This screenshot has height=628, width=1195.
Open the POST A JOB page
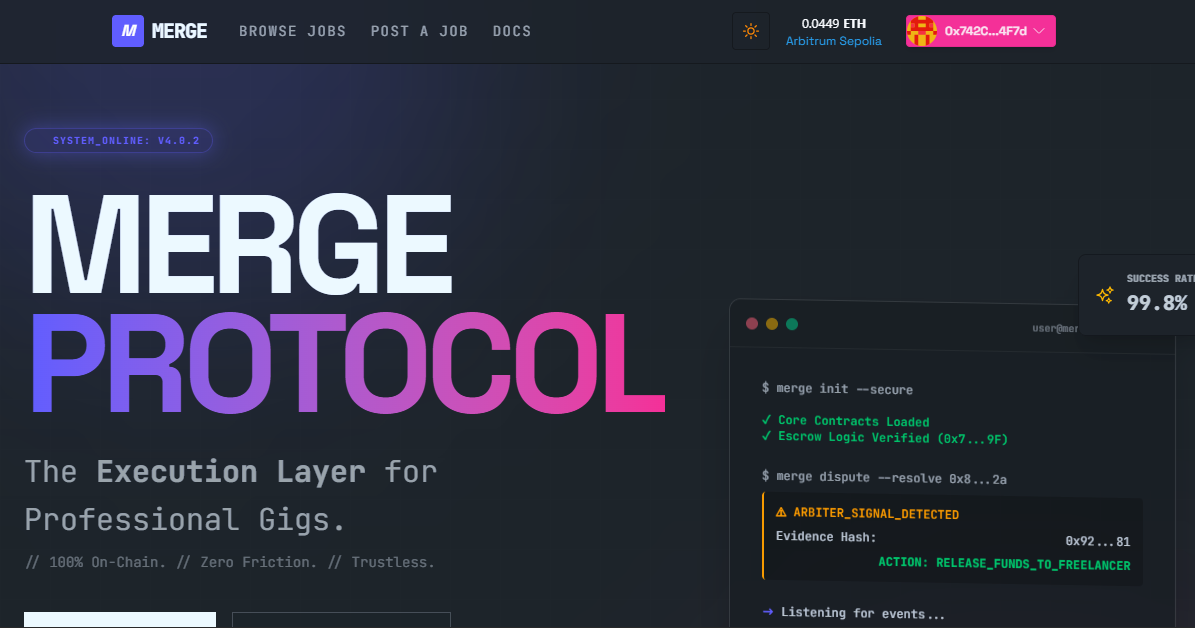[419, 31]
